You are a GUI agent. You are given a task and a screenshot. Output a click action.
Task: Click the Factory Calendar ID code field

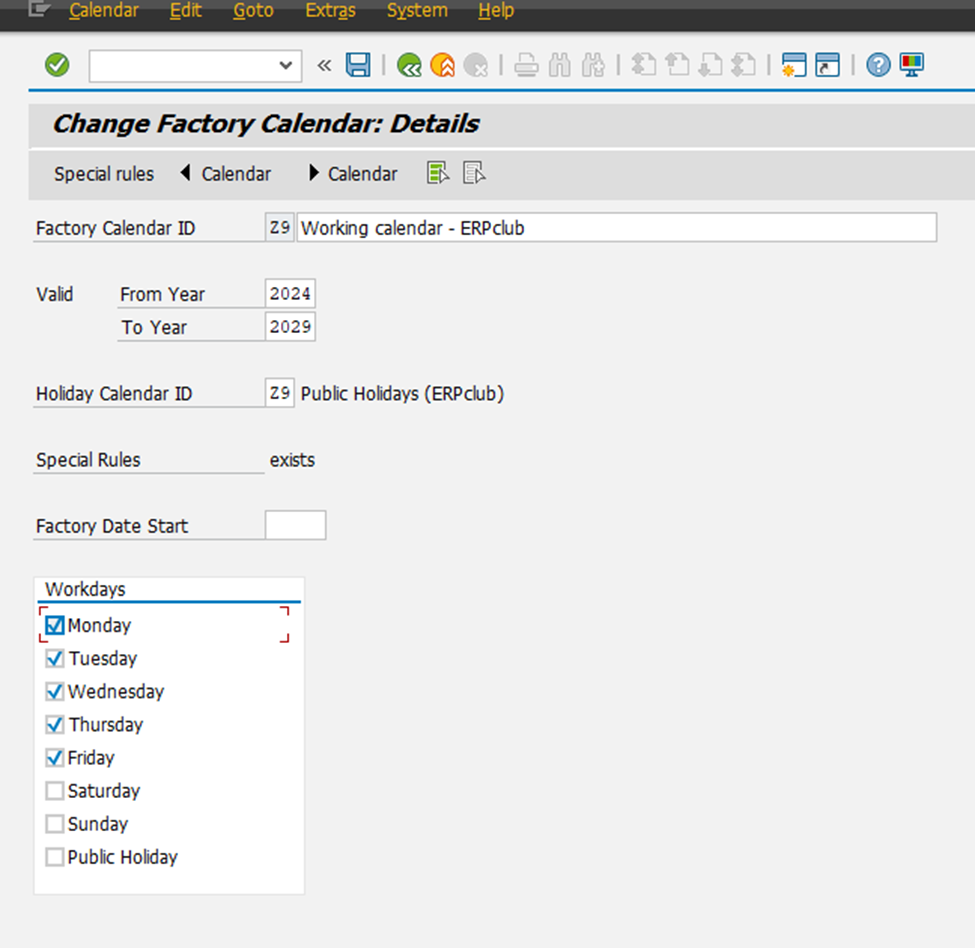click(x=279, y=228)
